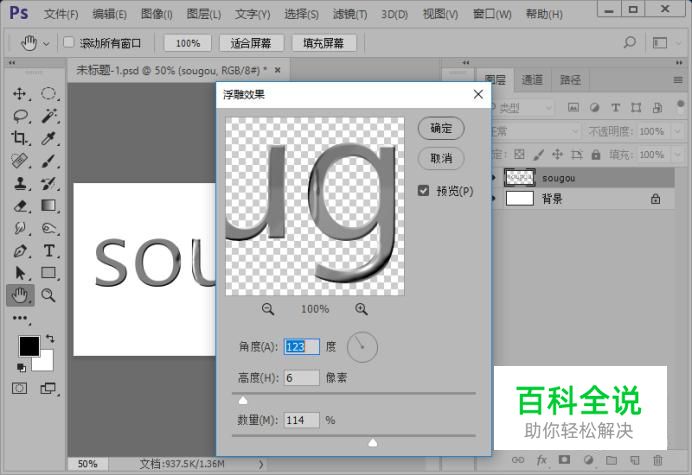
Task: Select the Eraser tool
Action: click(20, 206)
